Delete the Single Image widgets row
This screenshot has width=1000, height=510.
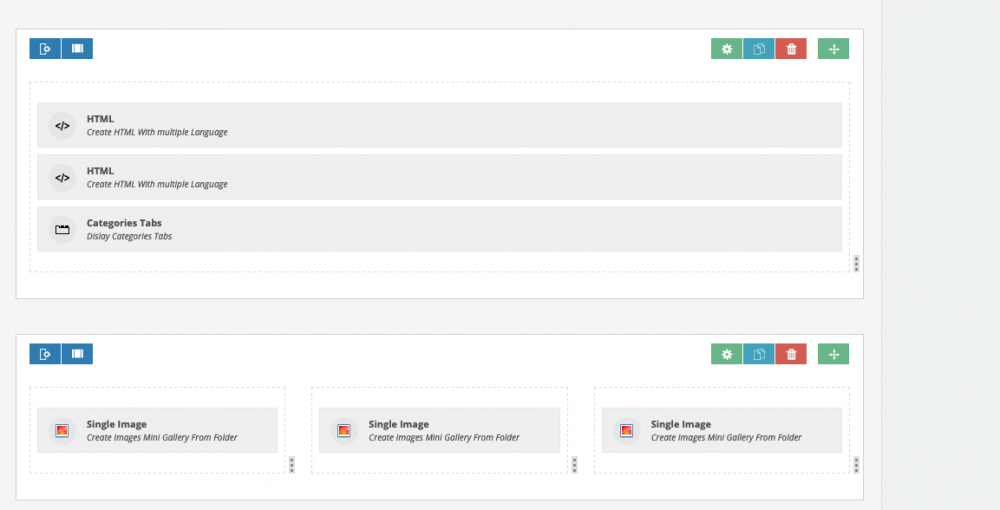click(x=791, y=354)
